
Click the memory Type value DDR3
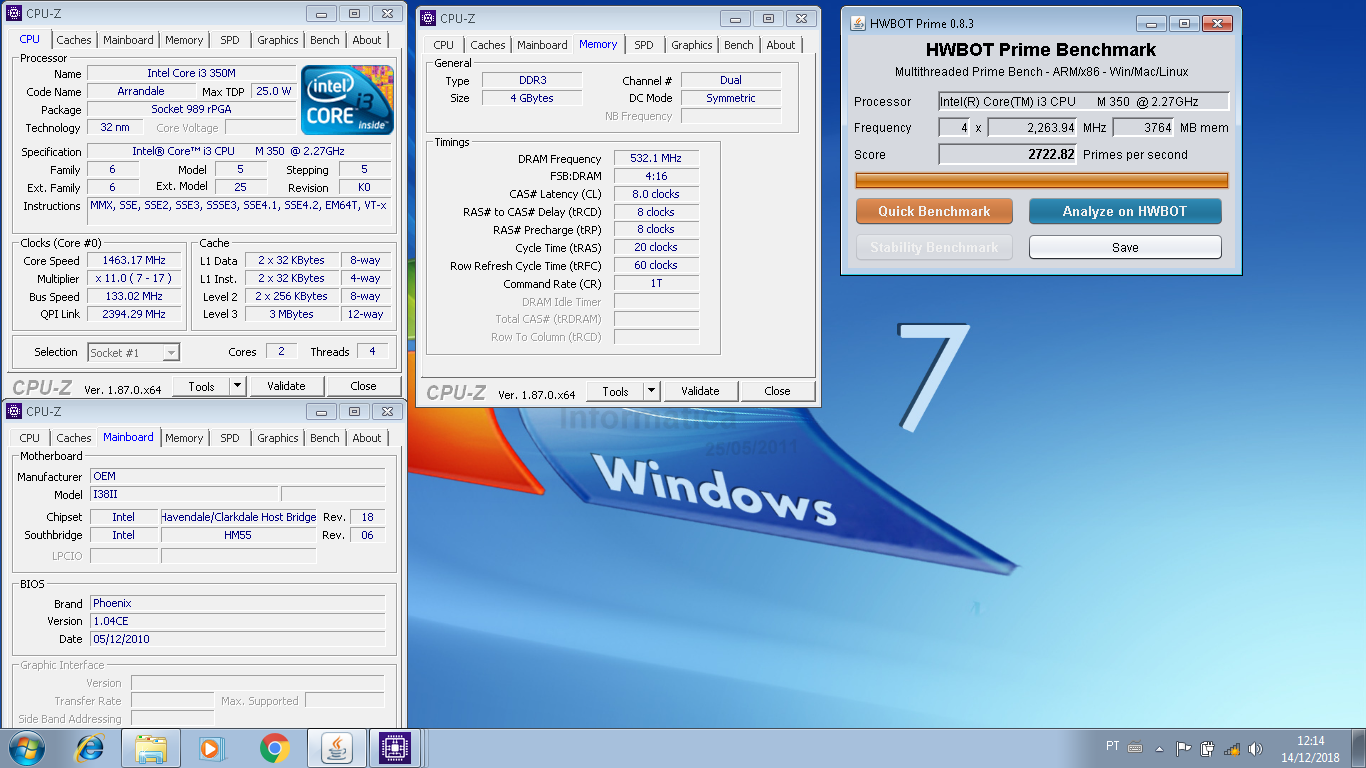[532, 80]
